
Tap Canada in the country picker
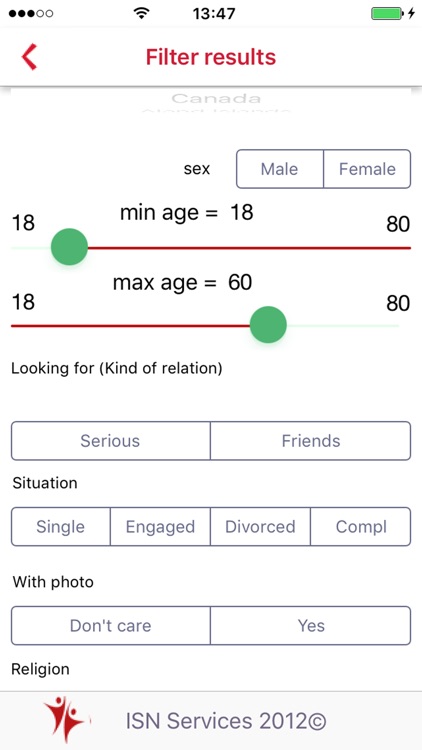[216, 99]
